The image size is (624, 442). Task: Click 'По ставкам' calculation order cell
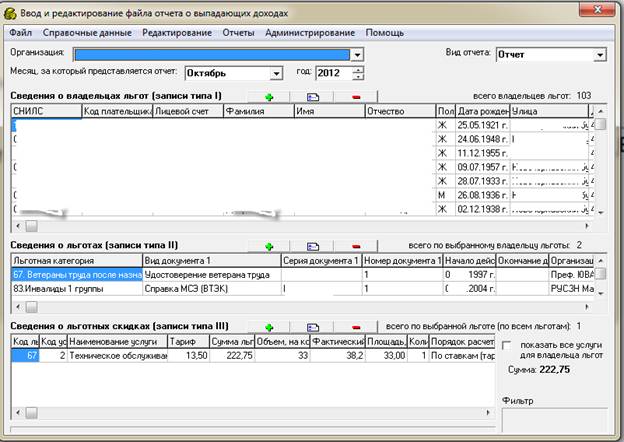pos(462,356)
